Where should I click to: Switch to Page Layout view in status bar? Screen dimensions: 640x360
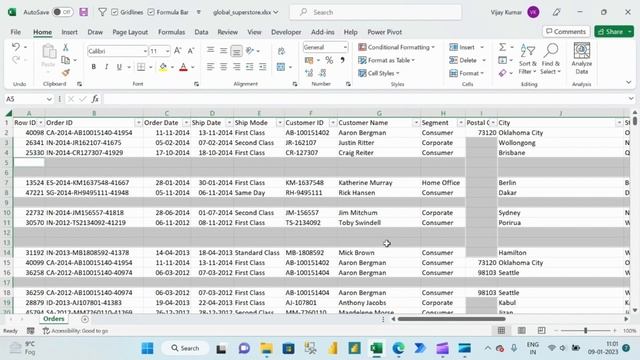click(521, 330)
